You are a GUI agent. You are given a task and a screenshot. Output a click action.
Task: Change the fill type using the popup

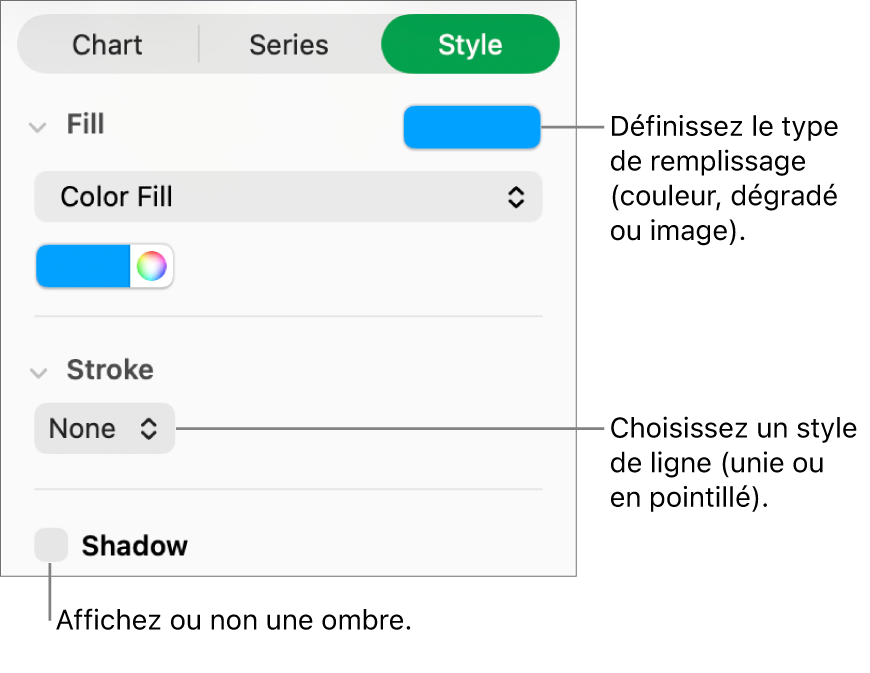click(288, 196)
